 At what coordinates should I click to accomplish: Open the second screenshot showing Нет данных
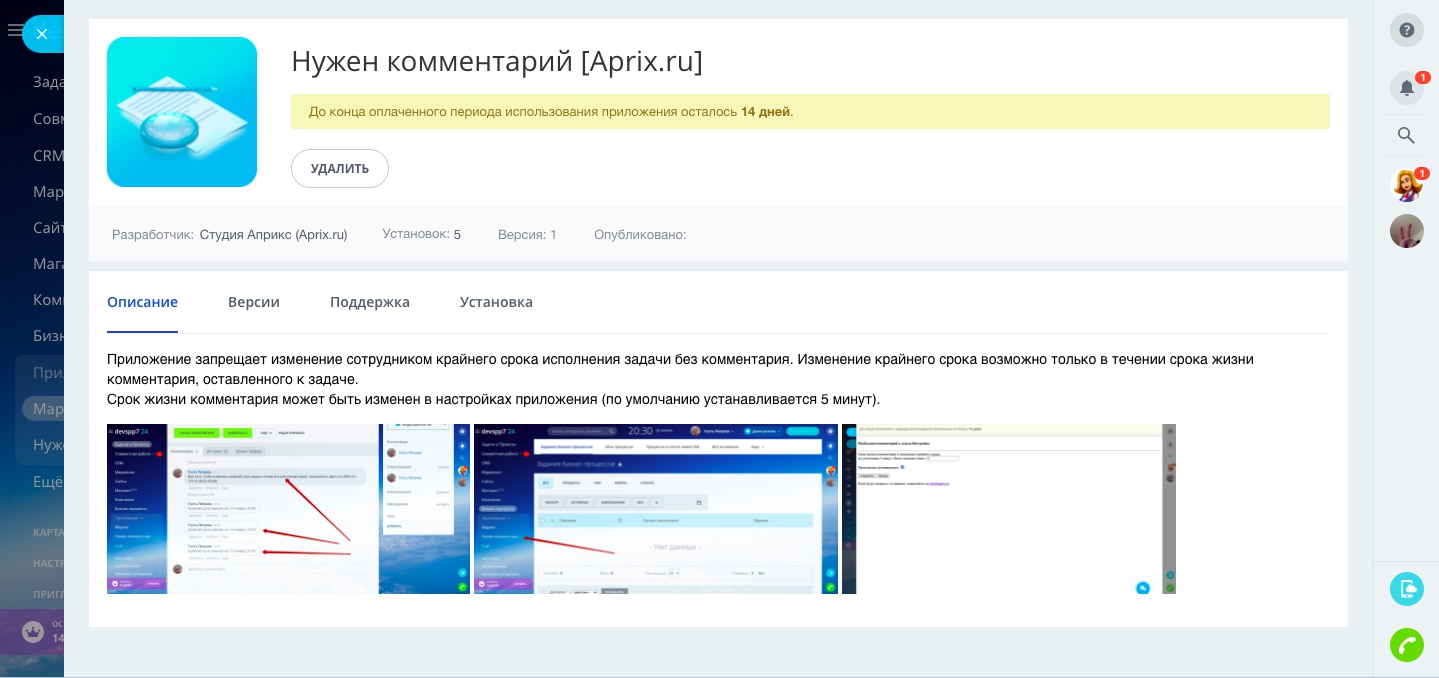pyautogui.click(x=655, y=509)
